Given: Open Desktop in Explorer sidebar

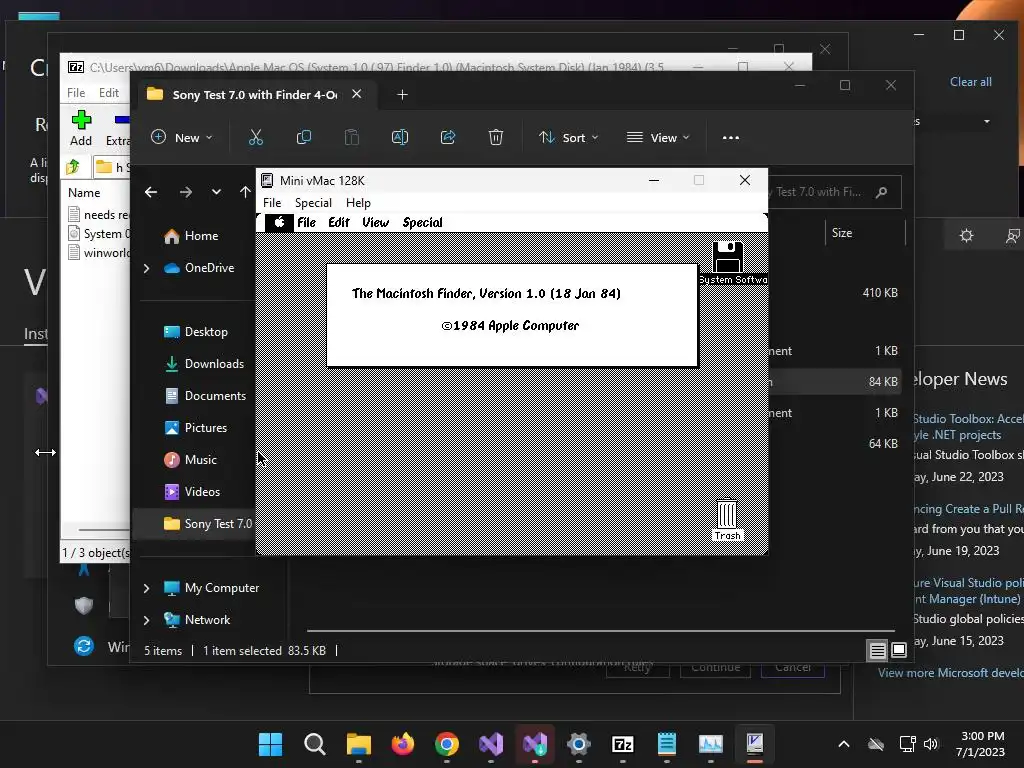Looking at the screenshot, I should pos(195,332).
